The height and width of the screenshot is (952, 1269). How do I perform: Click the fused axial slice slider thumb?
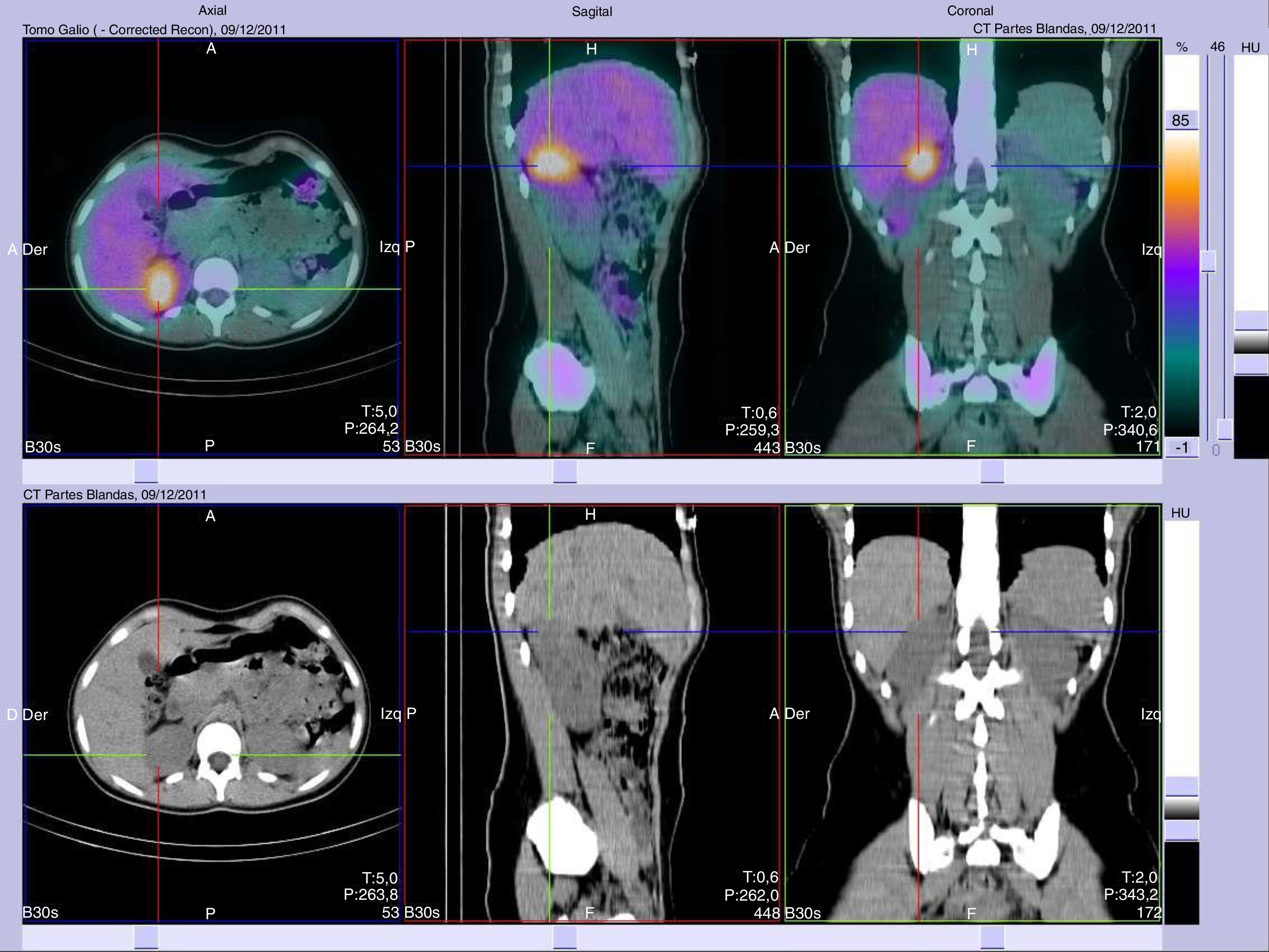(x=146, y=472)
